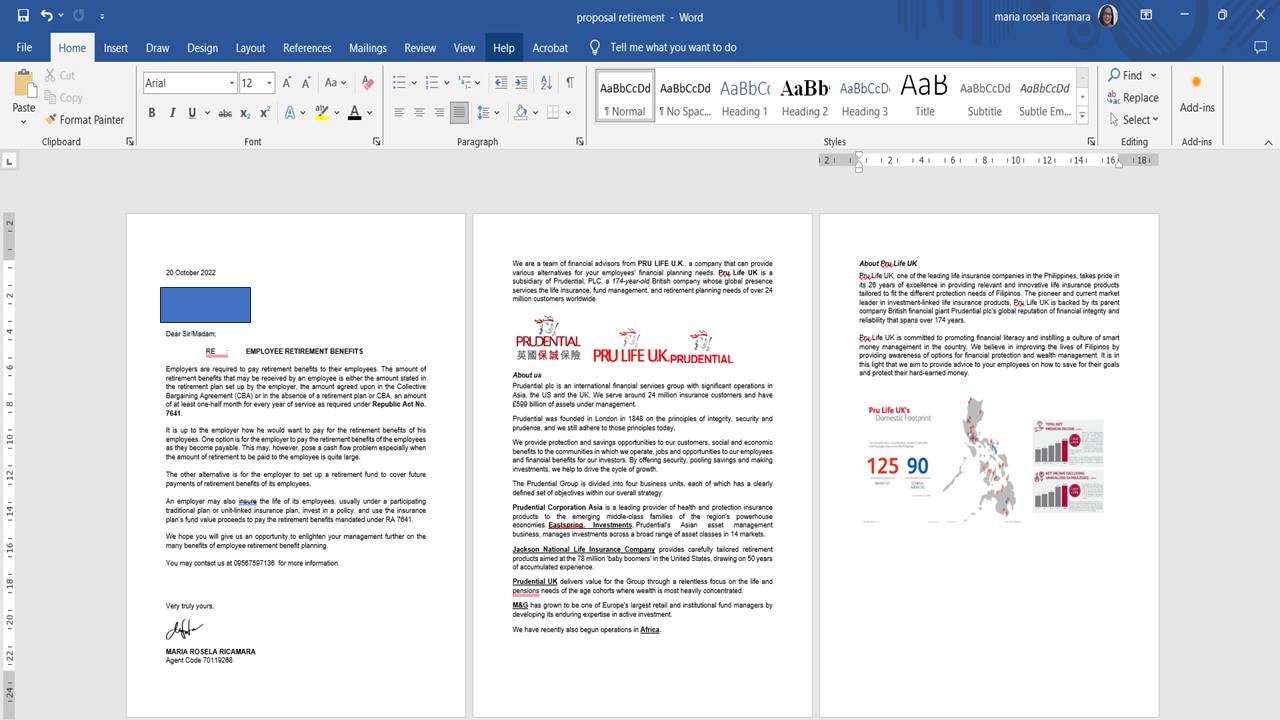Open the Clipboard pane launcher
This screenshot has width=1280, height=720.
click(x=130, y=142)
